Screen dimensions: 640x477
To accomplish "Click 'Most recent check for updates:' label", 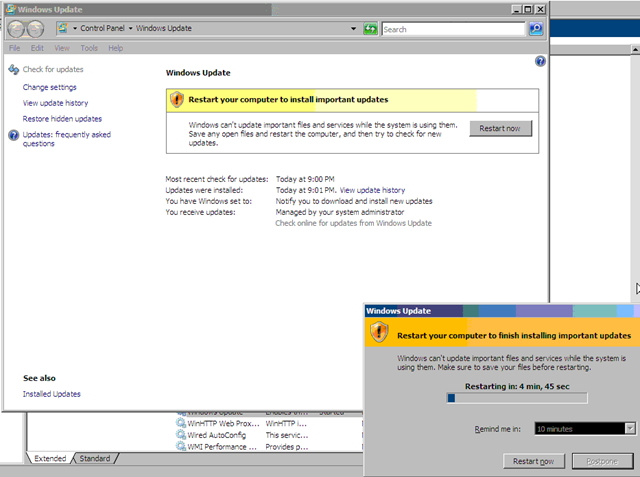I will coord(217,179).
